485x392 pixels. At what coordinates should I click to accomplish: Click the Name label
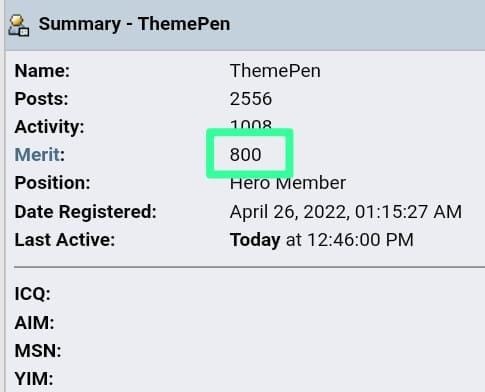coord(42,71)
